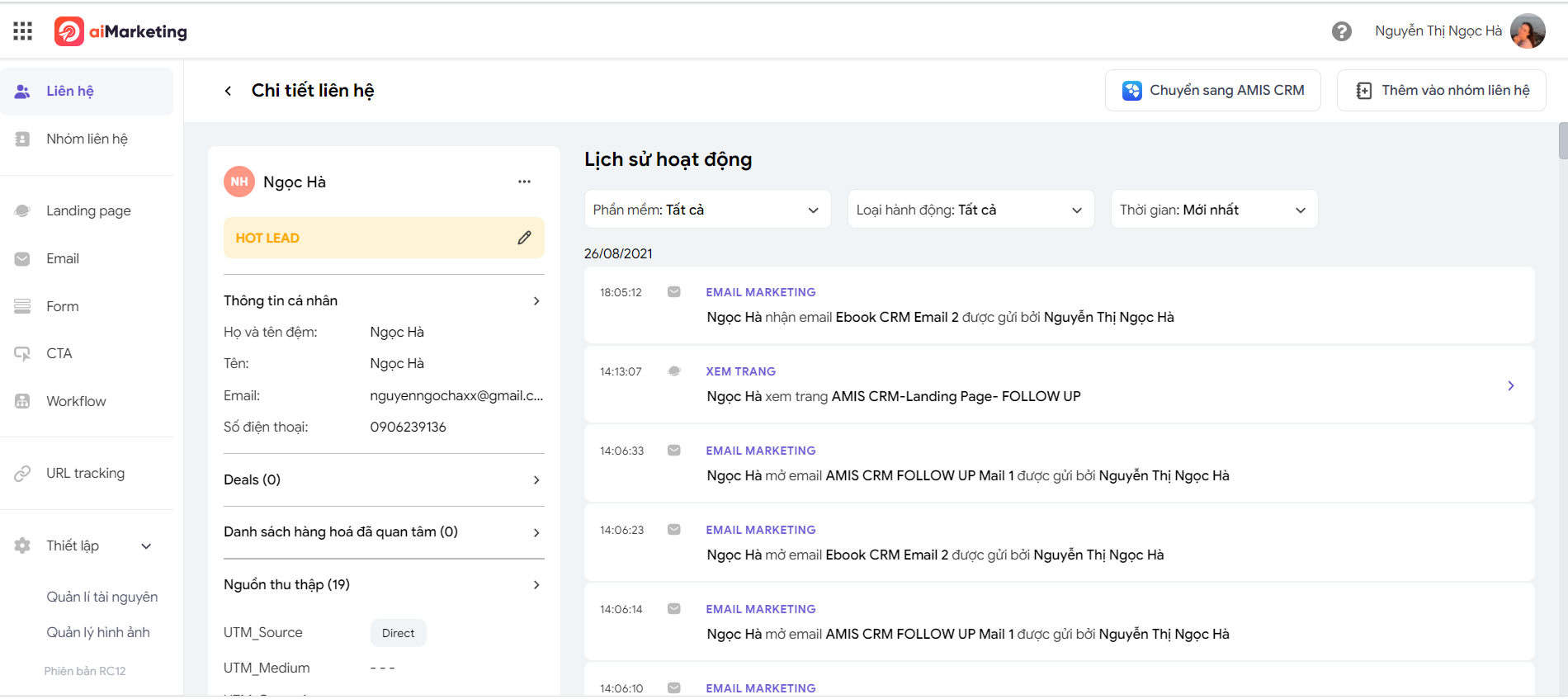Click the page vertical scrollbar
Screen dimensions: 1568x699
click(x=1562, y=140)
